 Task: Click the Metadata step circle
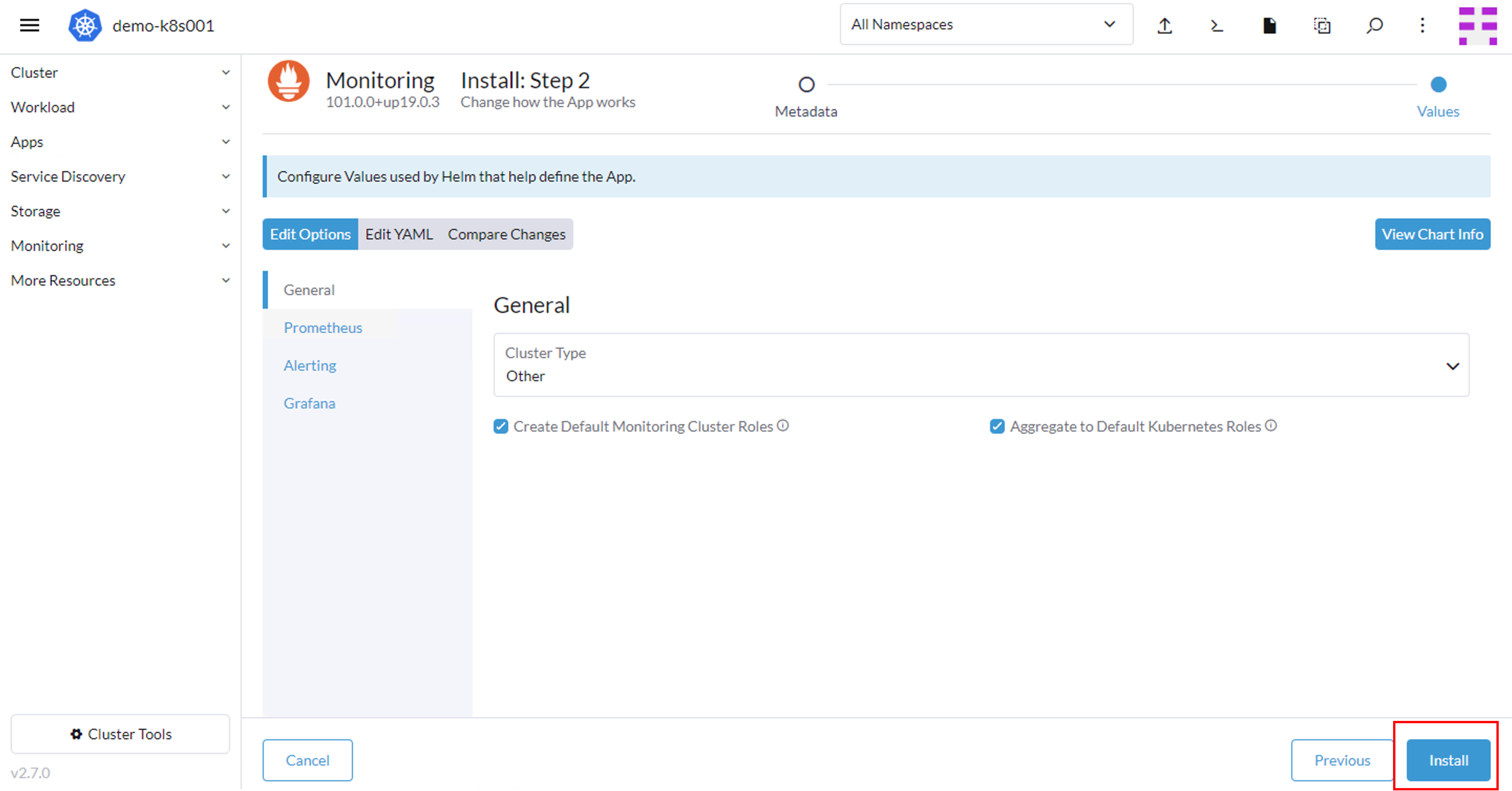click(806, 85)
